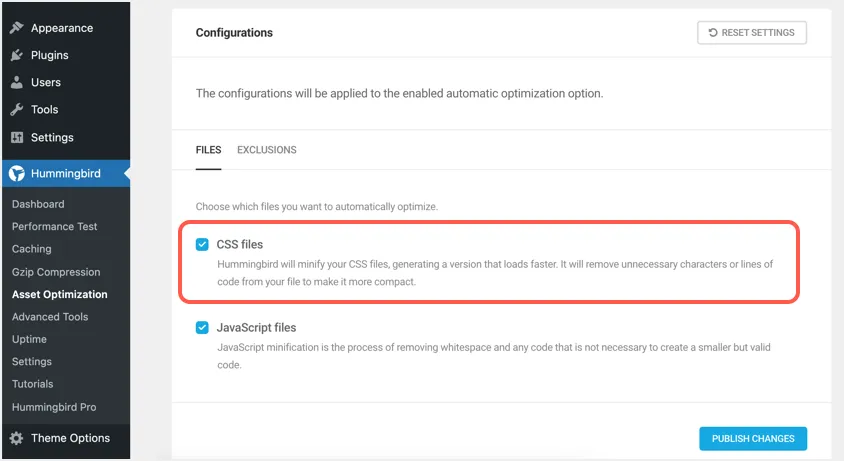
Task: Click the Settings sliders icon
Action: tap(17, 137)
